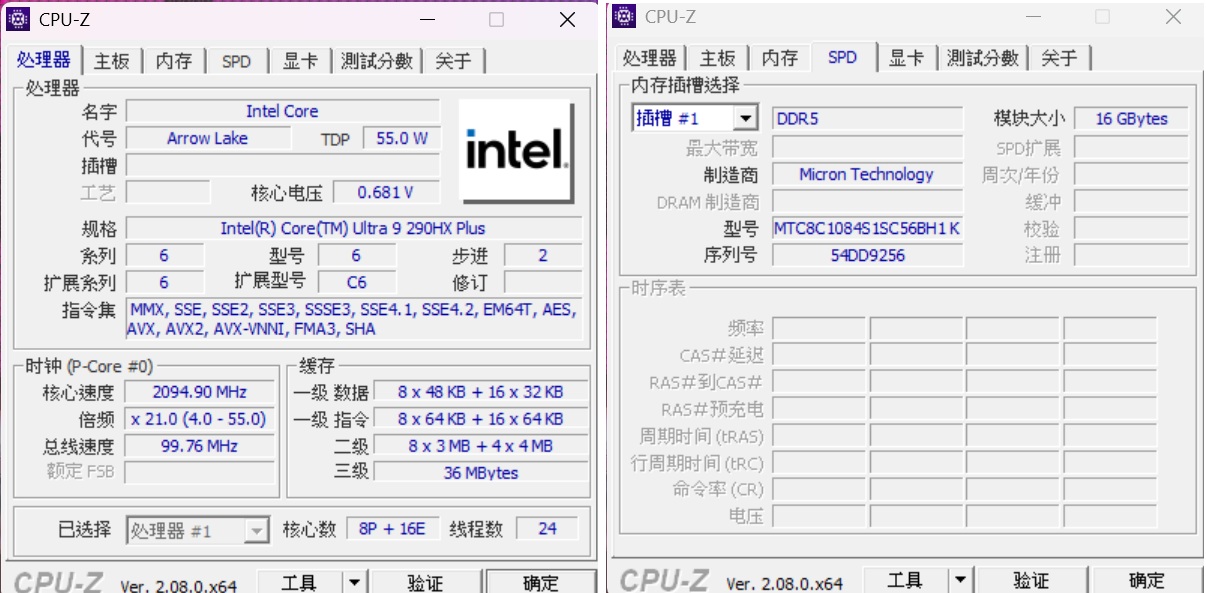Click the DDR5 memory type field
Screen dimensions: 1206x593
867,119
